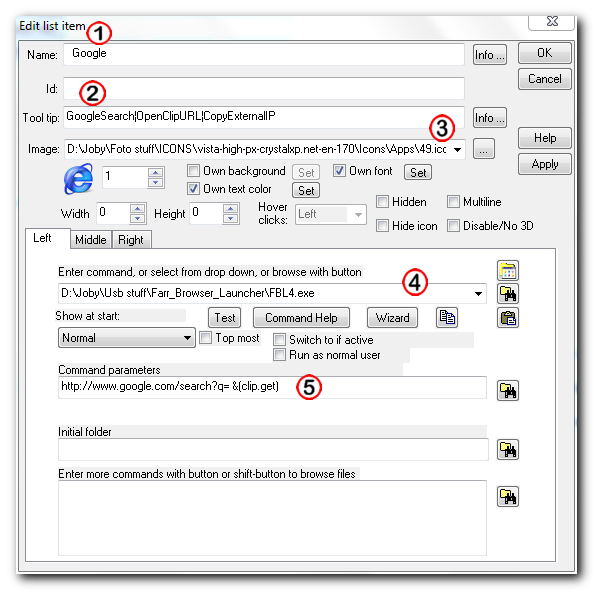The height and width of the screenshot is (591, 594).
Task: Browse for Initial folder
Action: 508,450
